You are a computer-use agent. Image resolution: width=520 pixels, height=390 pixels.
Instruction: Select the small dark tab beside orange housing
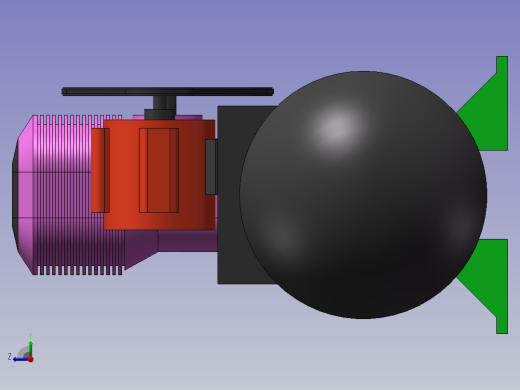point(211,167)
